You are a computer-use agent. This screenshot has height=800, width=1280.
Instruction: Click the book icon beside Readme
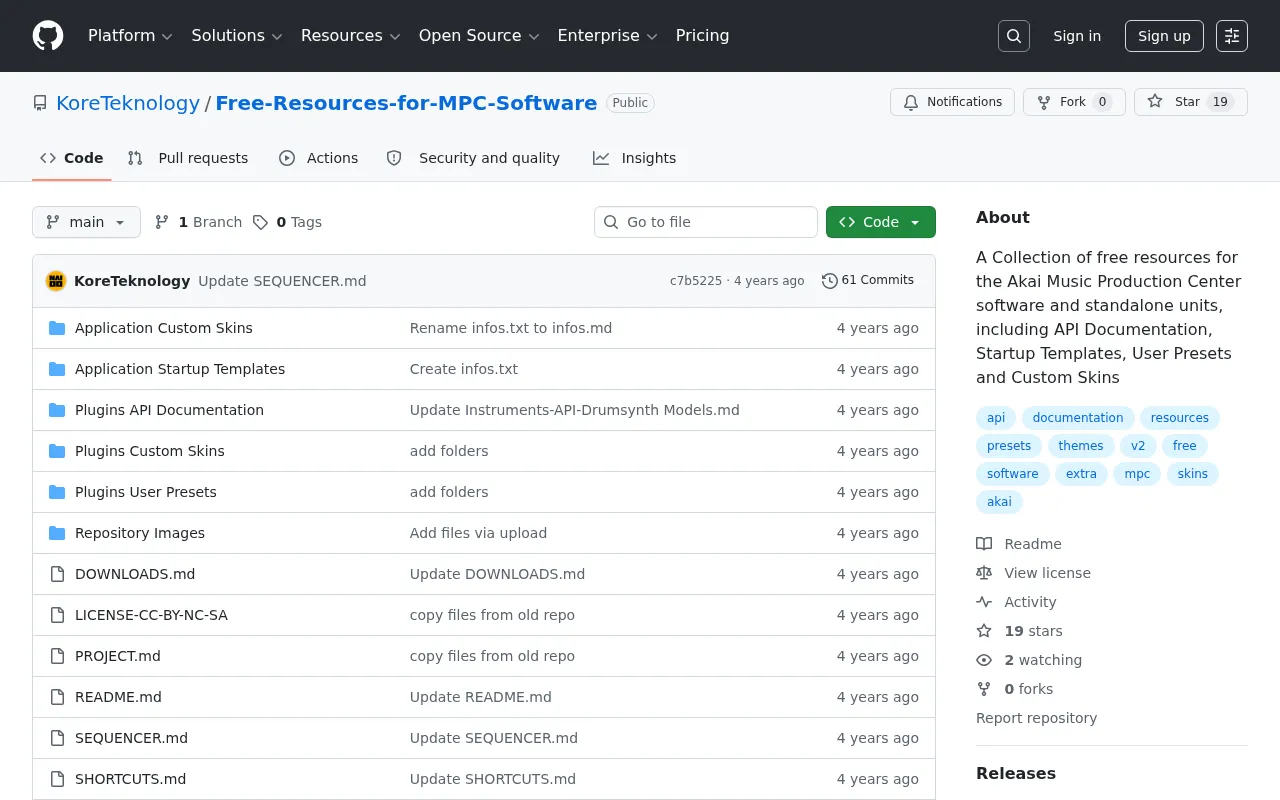pos(984,544)
